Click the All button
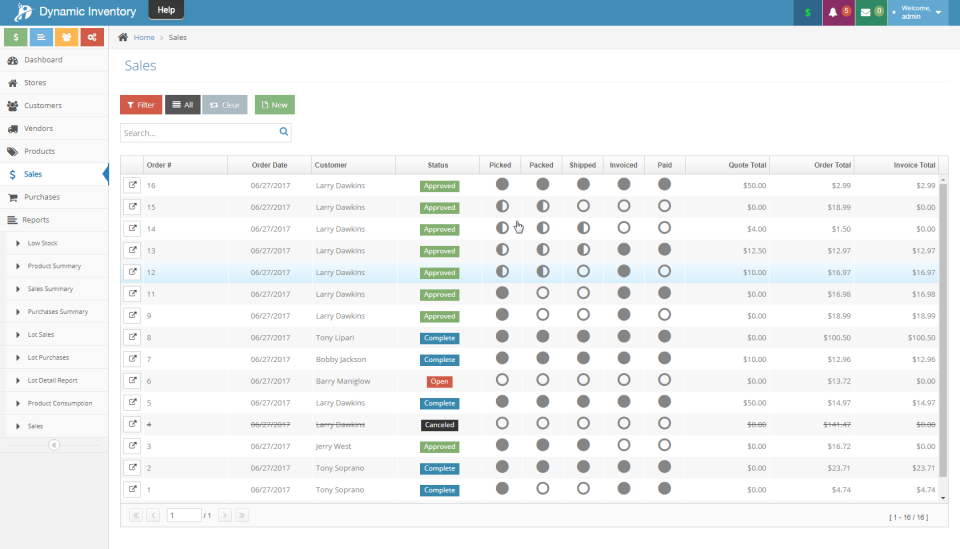 [x=182, y=105]
